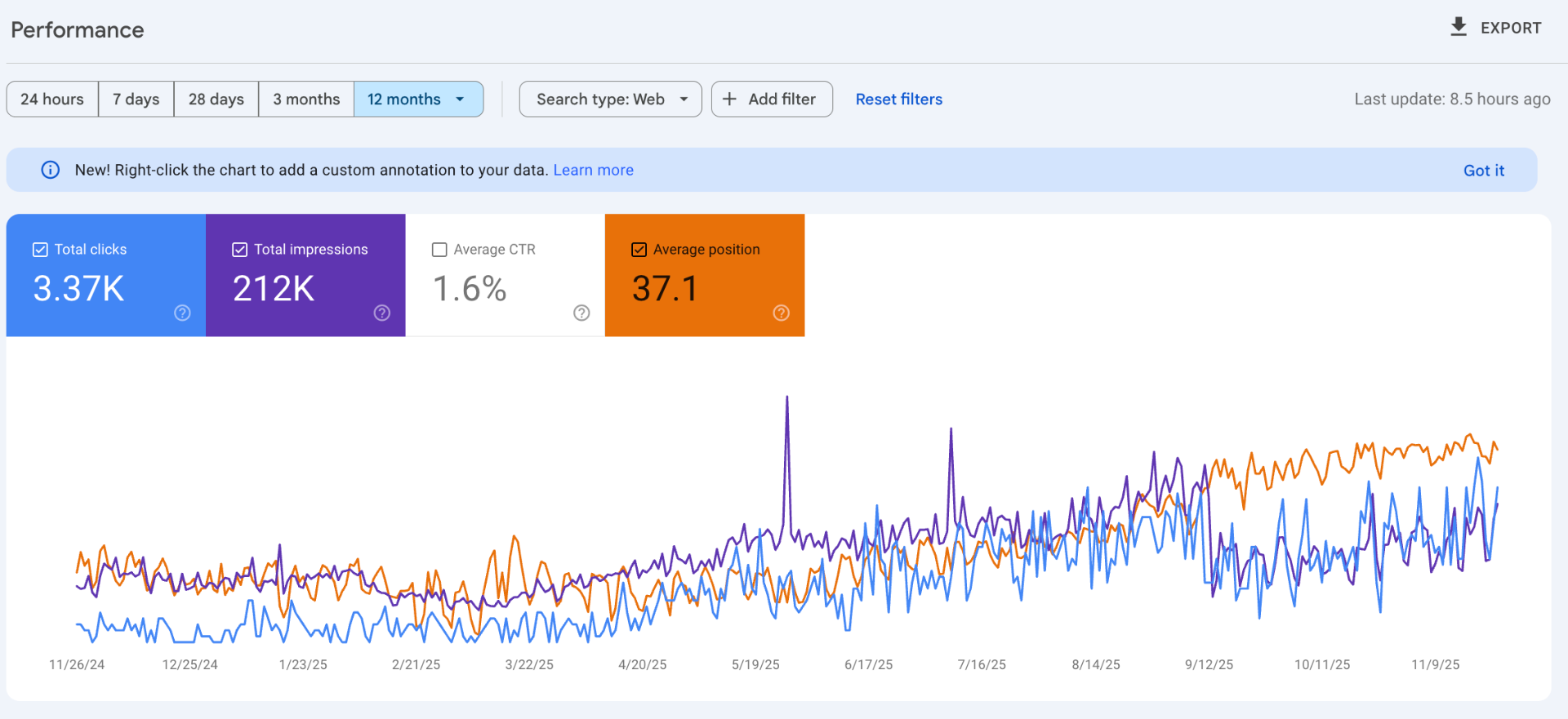The height and width of the screenshot is (719, 1568).
Task: Open the help icon on Total impressions card
Action: click(x=382, y=313)
